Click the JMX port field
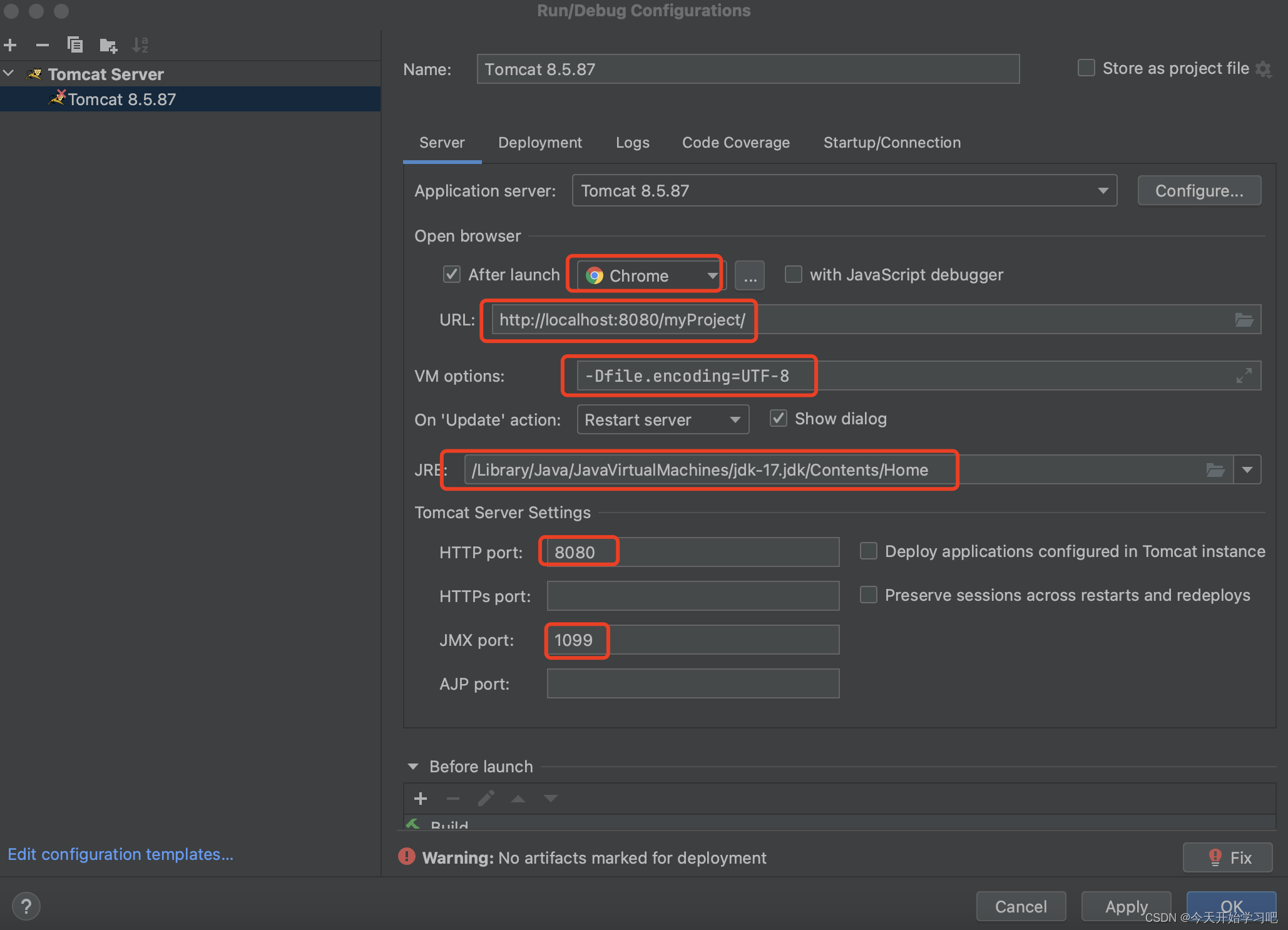Screen dimensions: 1288x930 click(x=693, y=640)
